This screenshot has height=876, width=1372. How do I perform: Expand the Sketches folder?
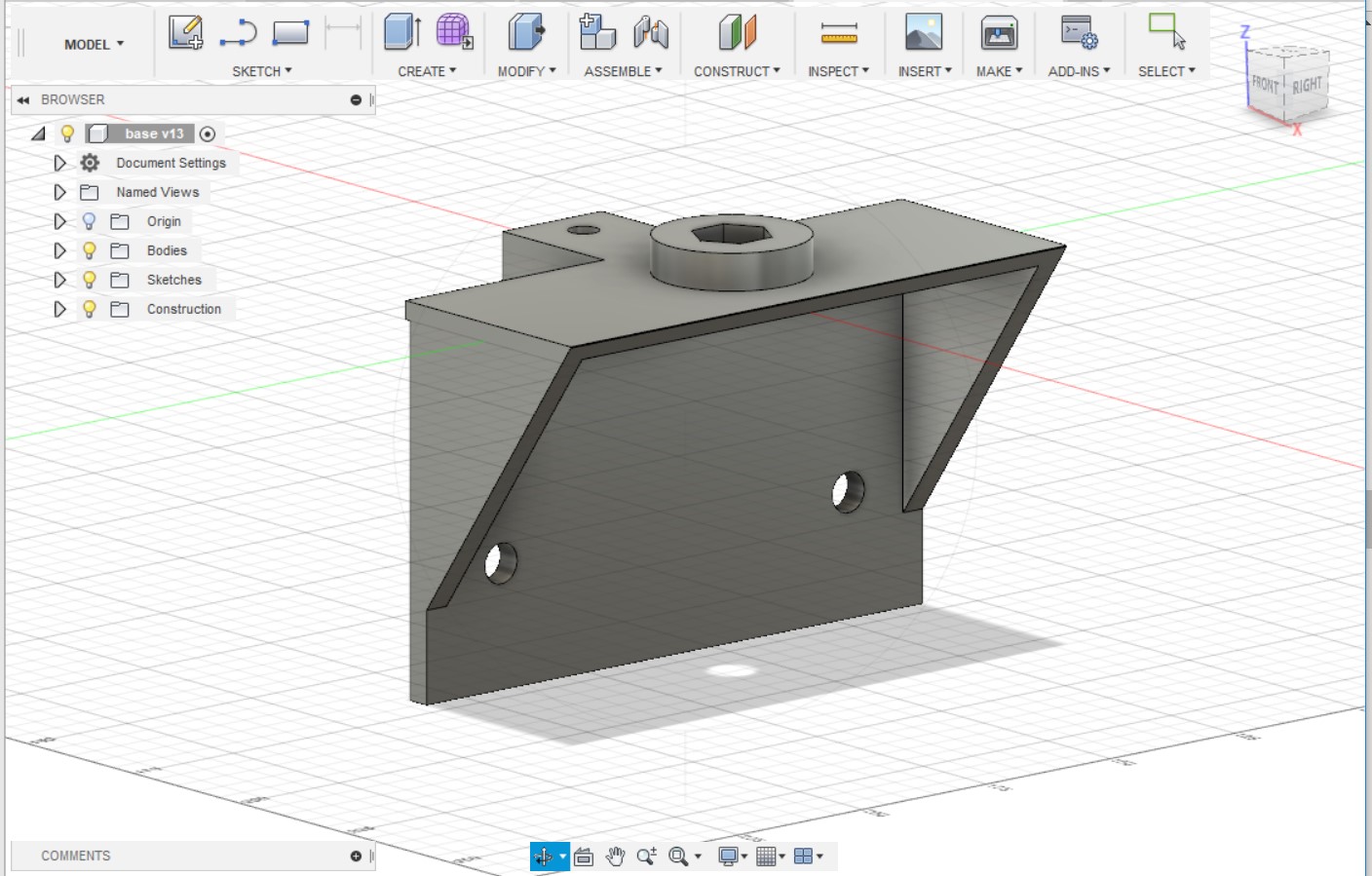coord(59,280)
